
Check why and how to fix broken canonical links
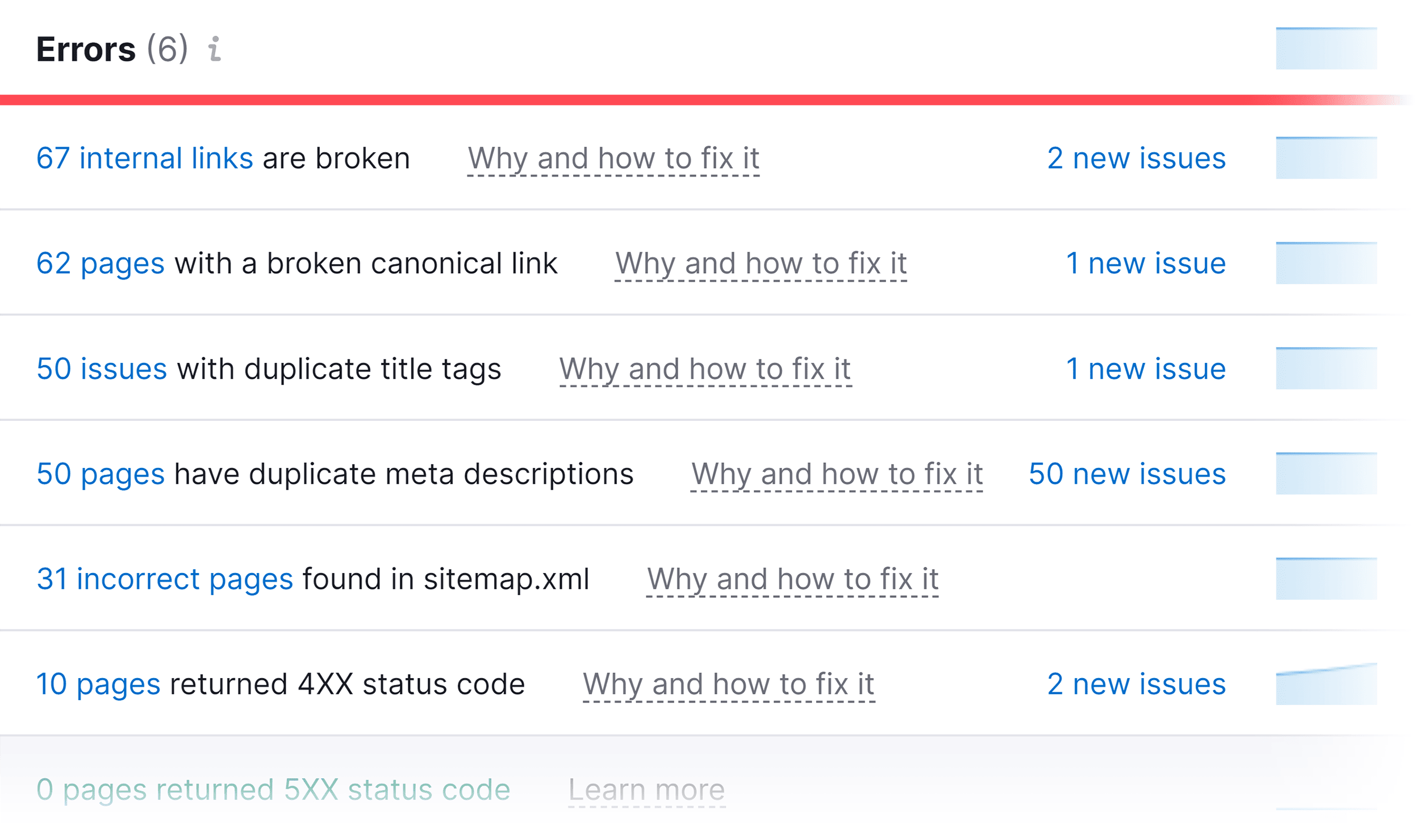pyautogui.click(x=761, y=262)
